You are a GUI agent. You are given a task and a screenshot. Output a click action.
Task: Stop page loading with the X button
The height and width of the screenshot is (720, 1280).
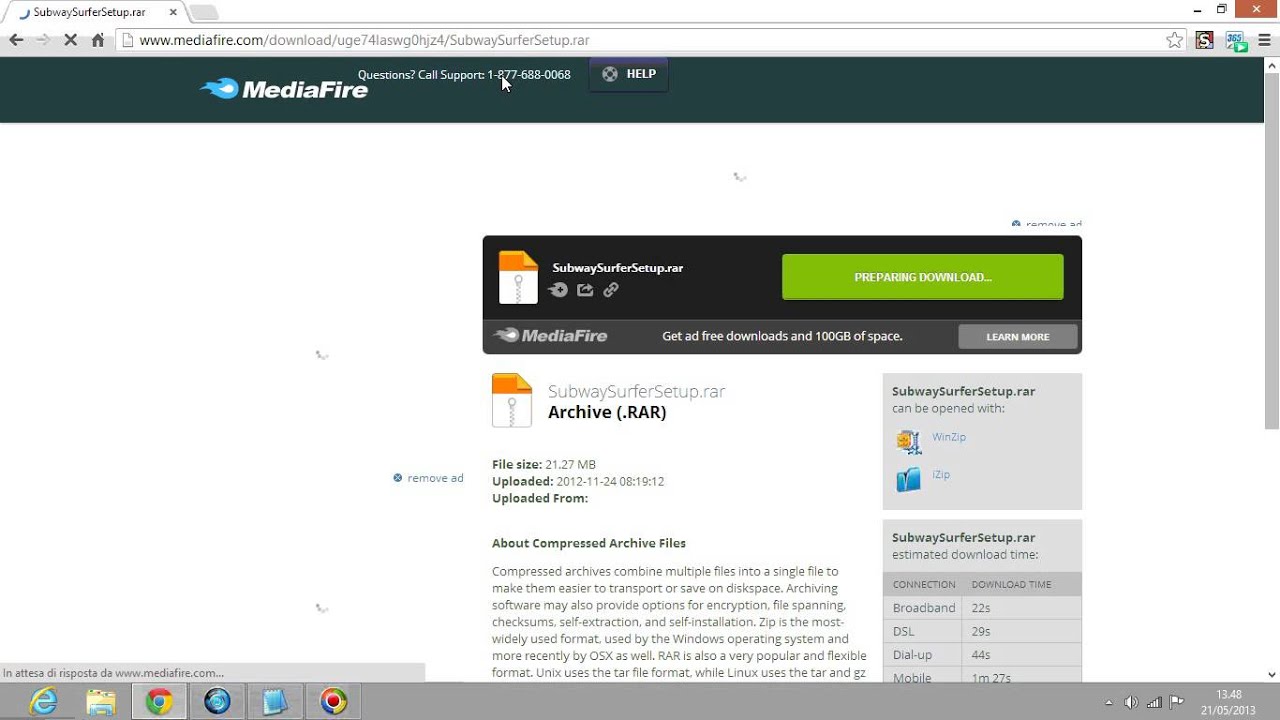click(71, 40)
